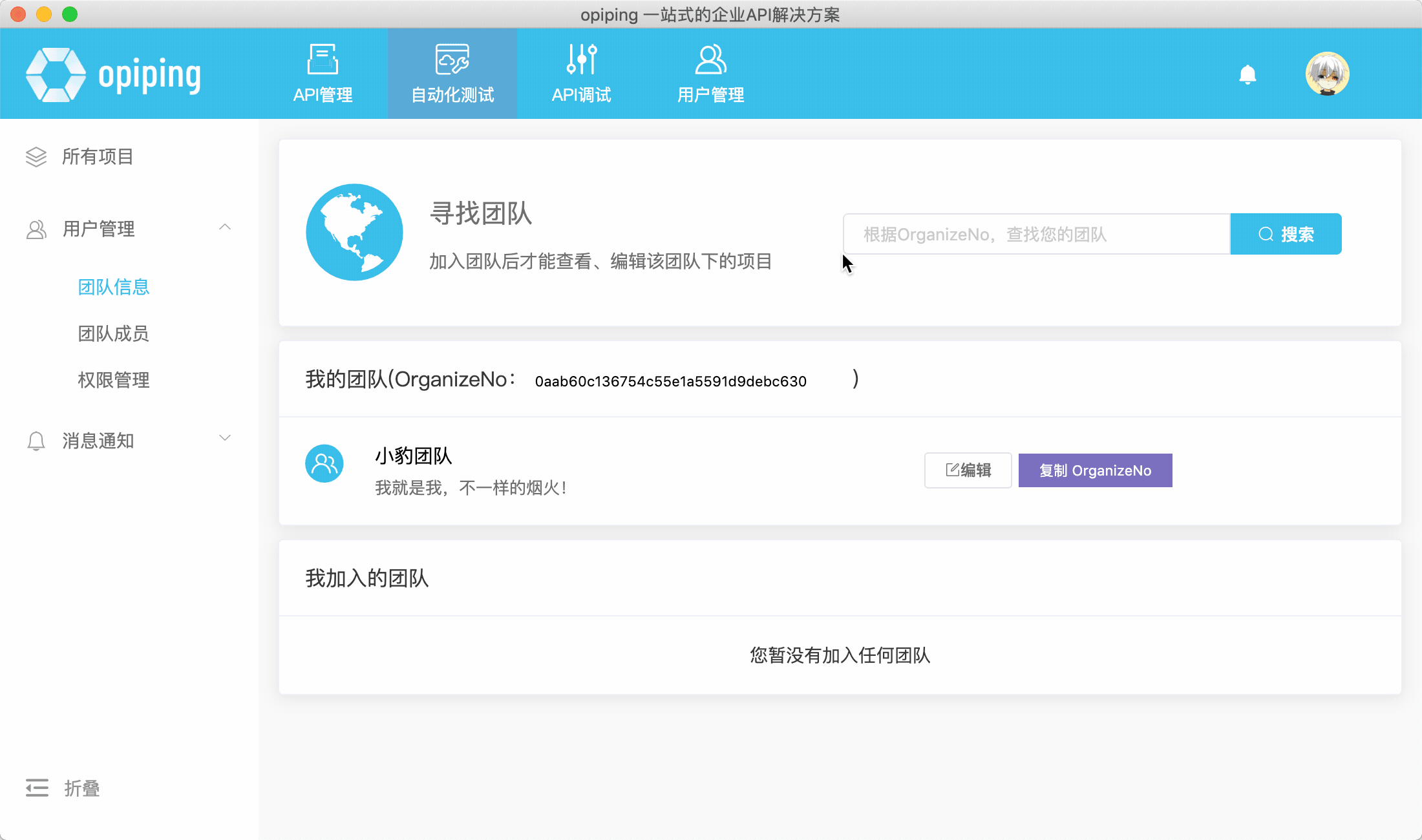Click the opiping hexagon logo
The height and width of the screenshot is (840, 1422).
(56, 74)
